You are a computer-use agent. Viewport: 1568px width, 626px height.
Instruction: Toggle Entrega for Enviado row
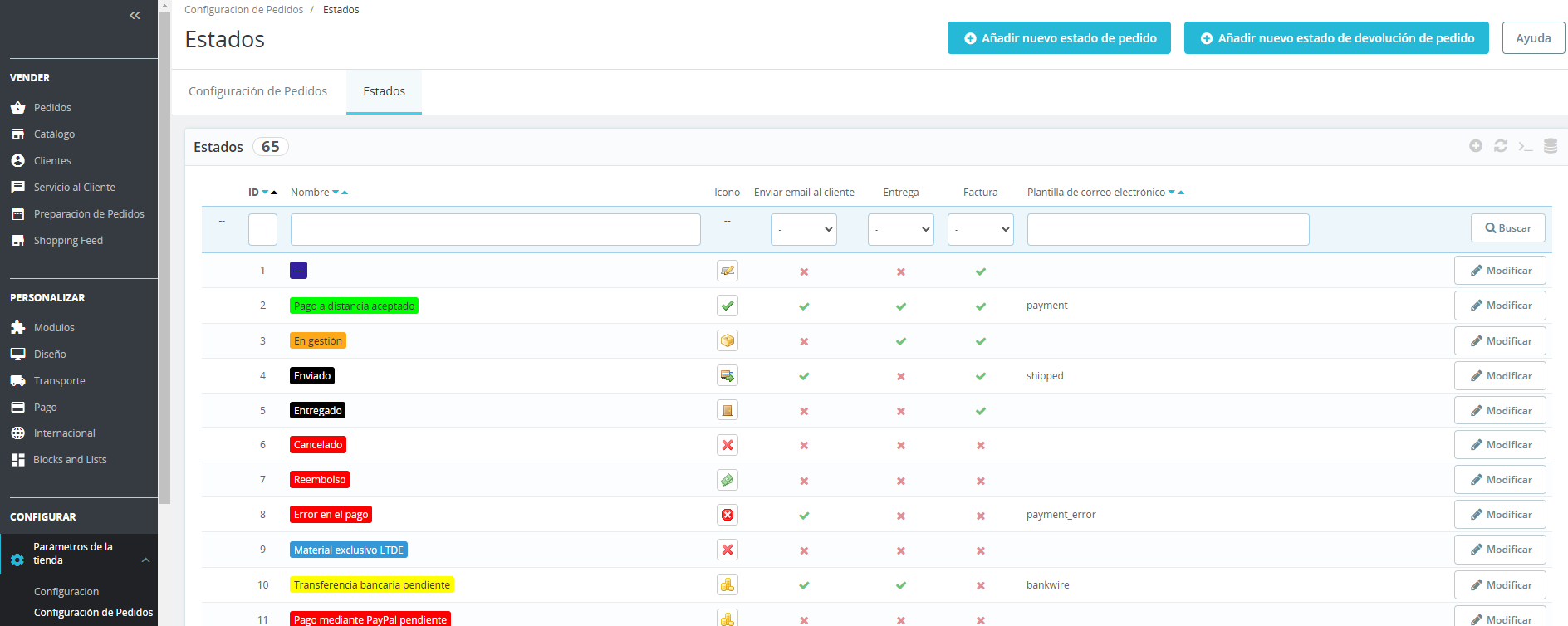coord(901,376)
